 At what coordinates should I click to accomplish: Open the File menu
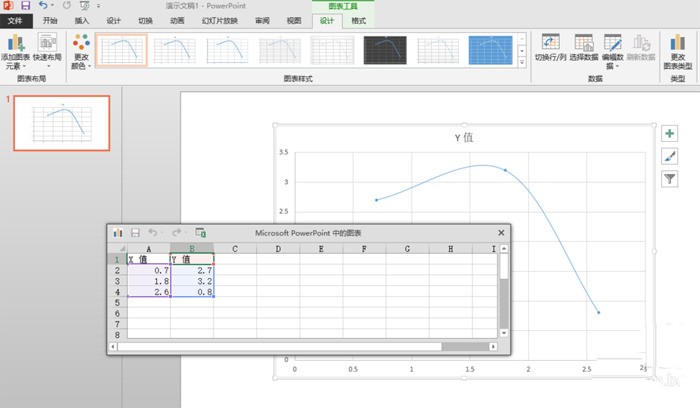click(x=15, y=21)
